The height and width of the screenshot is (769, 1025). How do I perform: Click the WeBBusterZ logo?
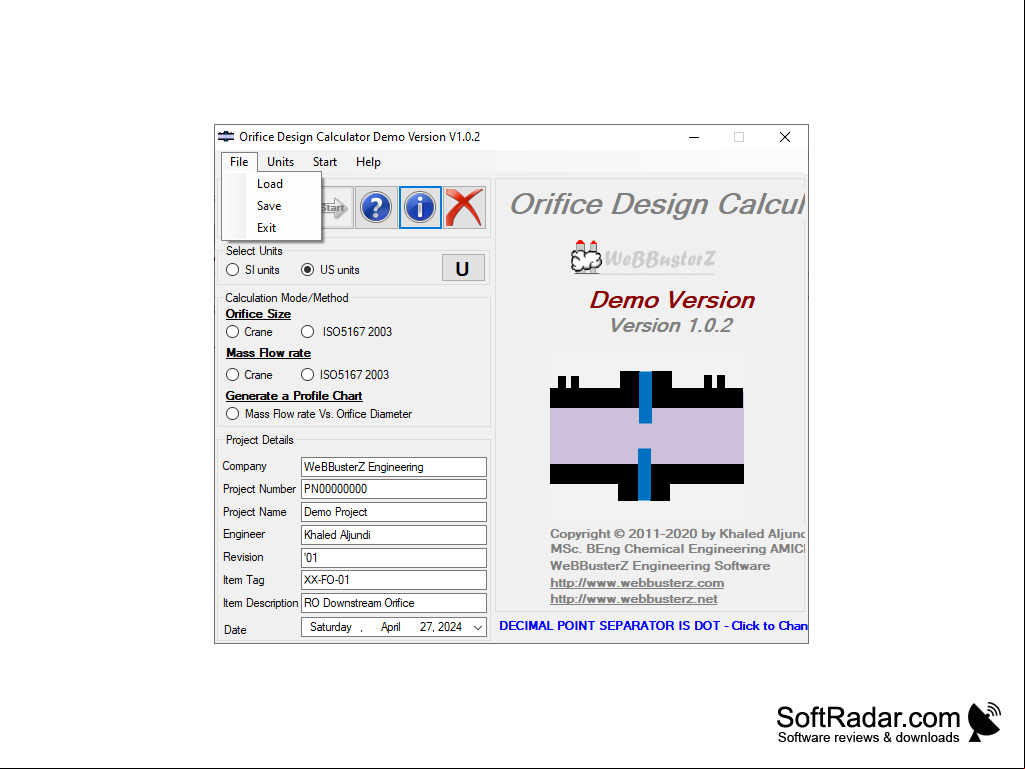coord(643,257)
